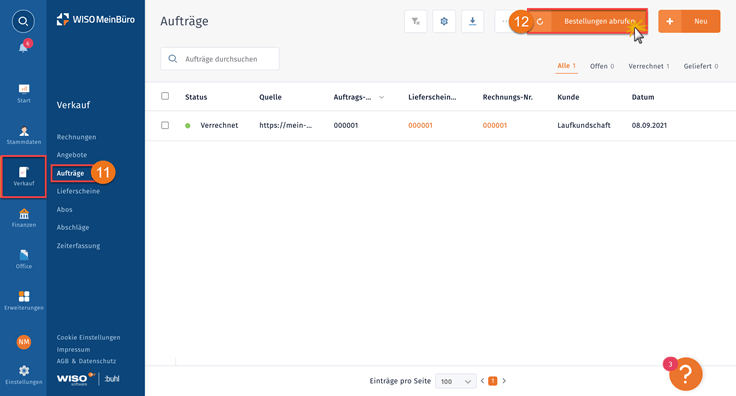
Task: Open Finanzen section
Action: (x=23, y=218)
